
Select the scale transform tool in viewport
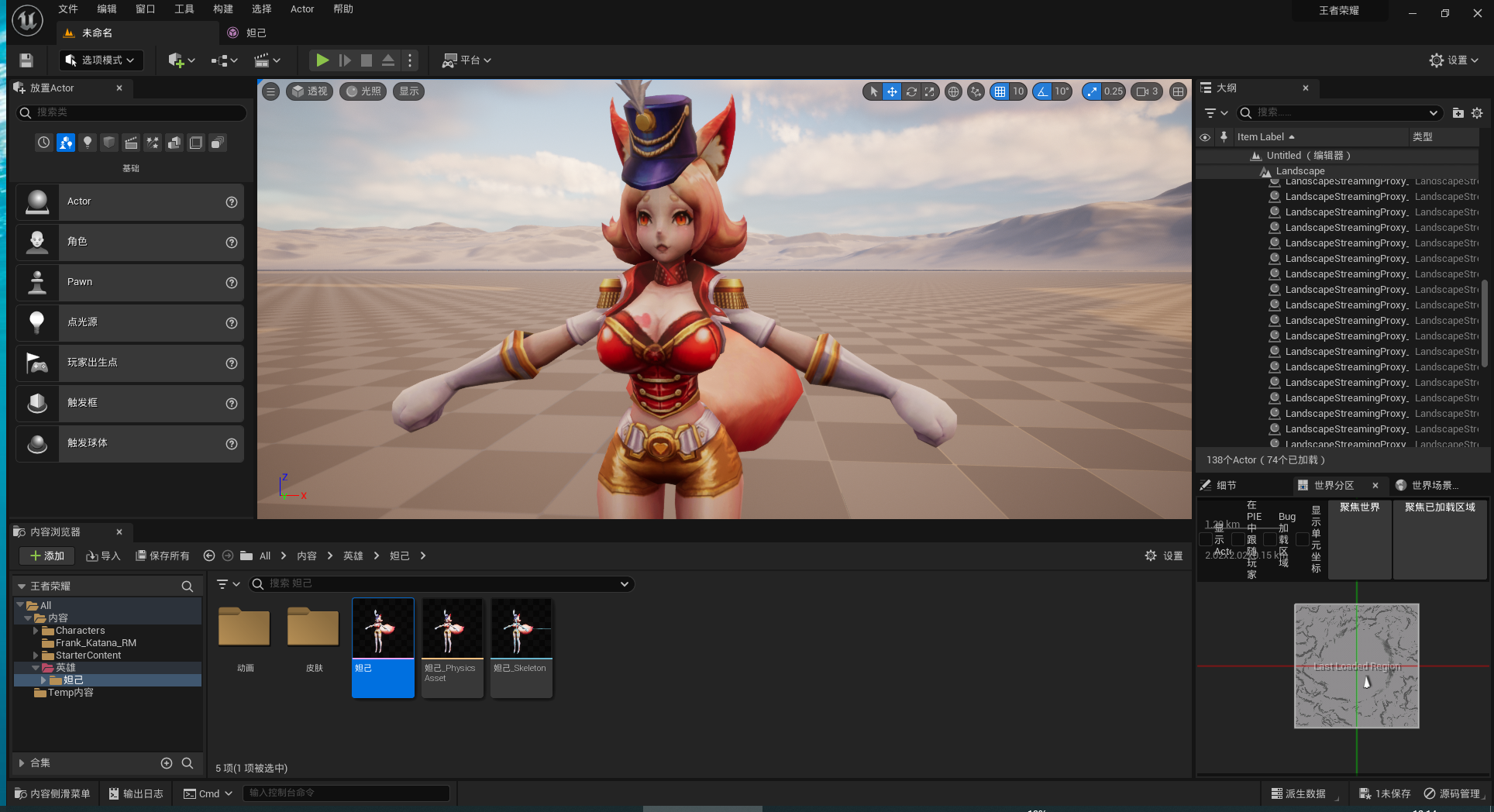click(x=929, y=91)
